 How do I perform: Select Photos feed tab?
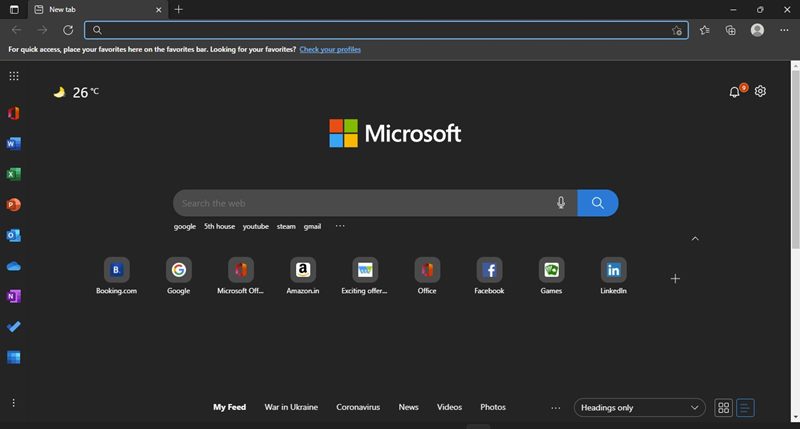point(493,407)
